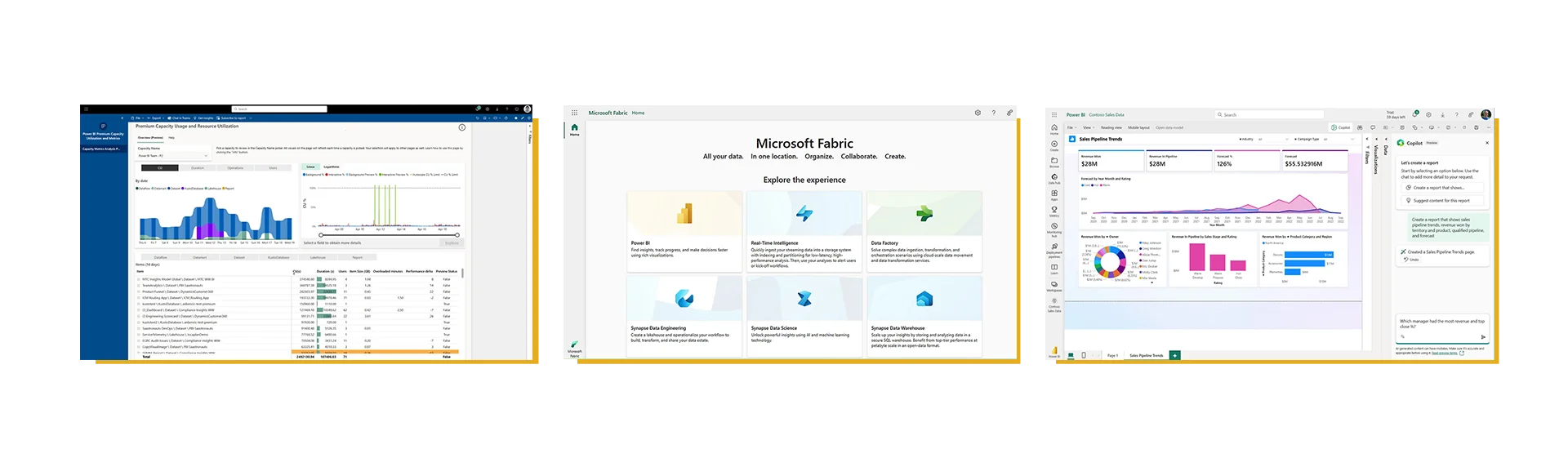This screenshot has height=467, width=1568.
Task: Open Apps in Power BI sidebar
Action: 1054,196
